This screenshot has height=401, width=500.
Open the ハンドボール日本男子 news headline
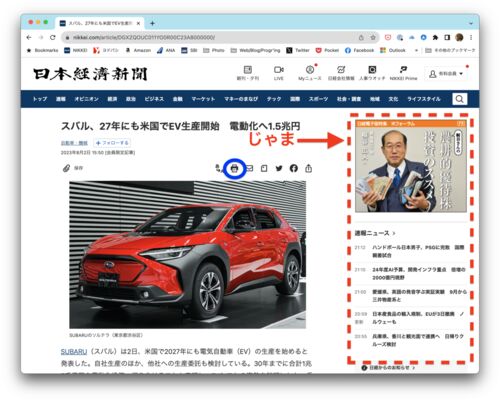click(418, 251)
